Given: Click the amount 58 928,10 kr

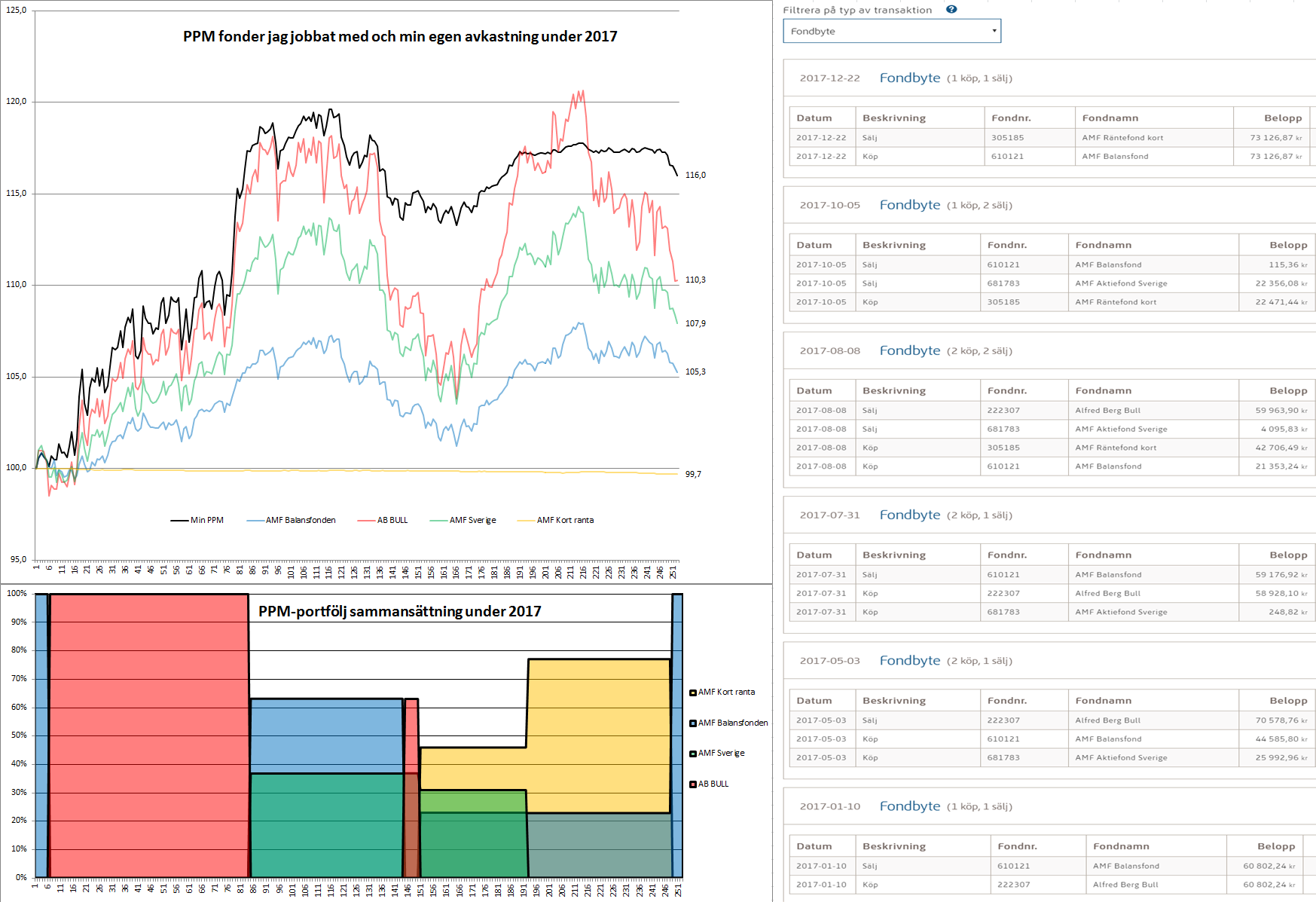Looking at the screenshot, I should [x=1281, y=594].
